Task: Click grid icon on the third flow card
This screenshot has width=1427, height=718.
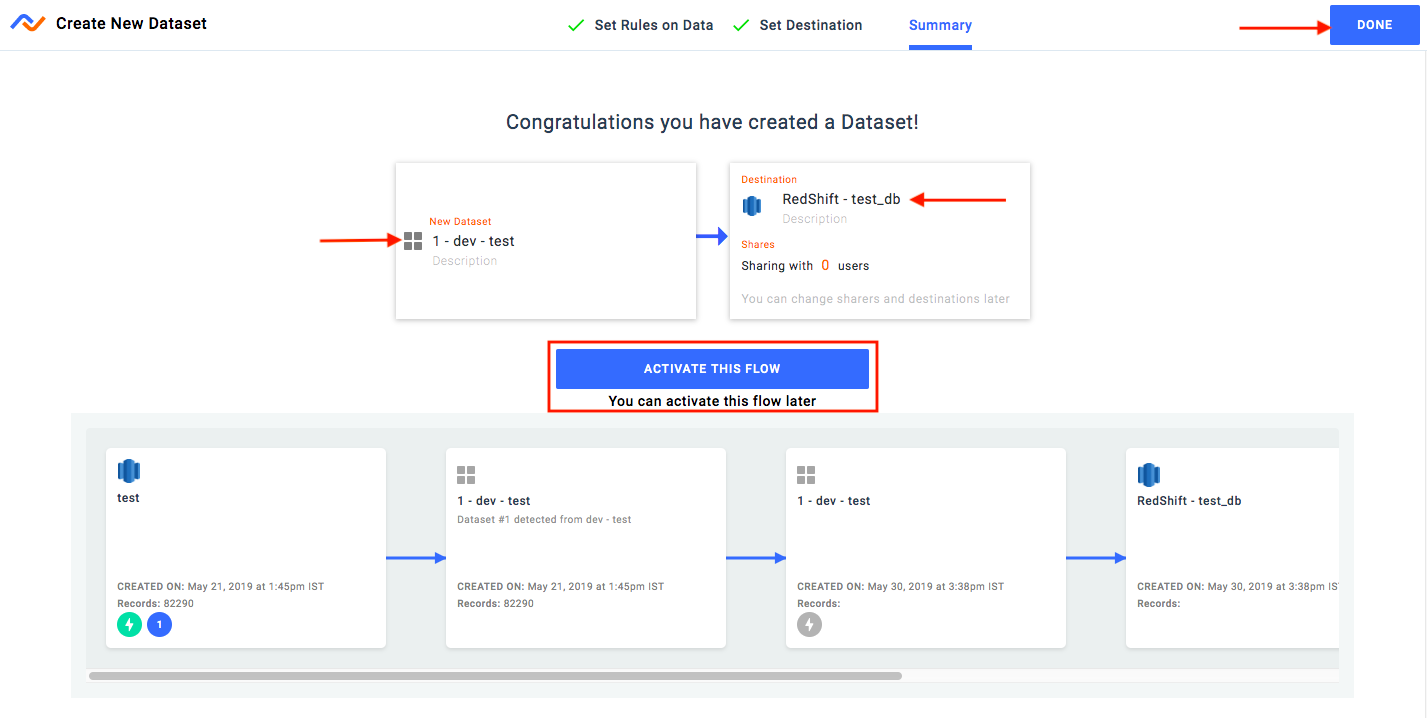Action: point(806,475)
